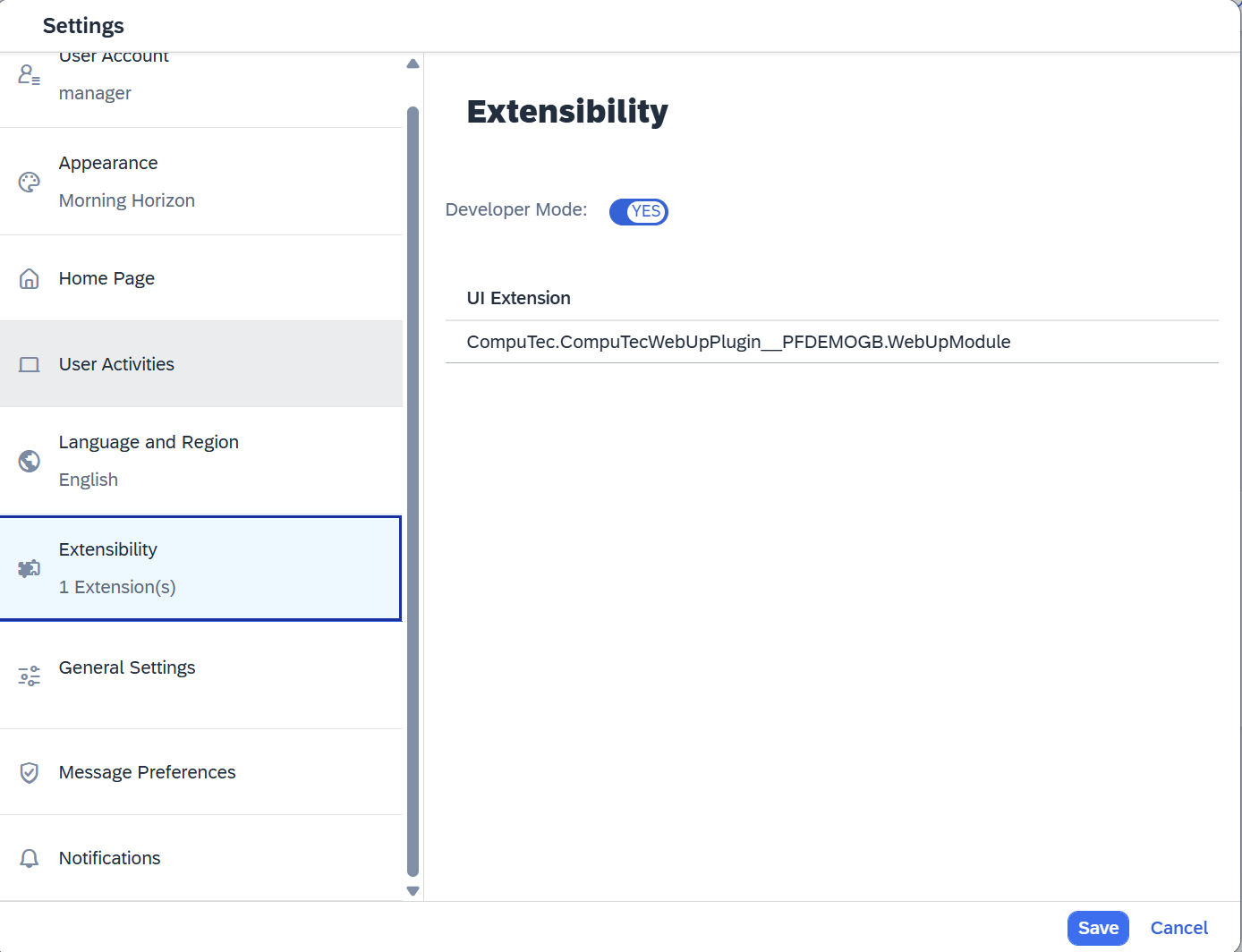Select the CompuTec WebUpPlugin extension entry
Screen dimensions: 1242x952
pos(738,342)
